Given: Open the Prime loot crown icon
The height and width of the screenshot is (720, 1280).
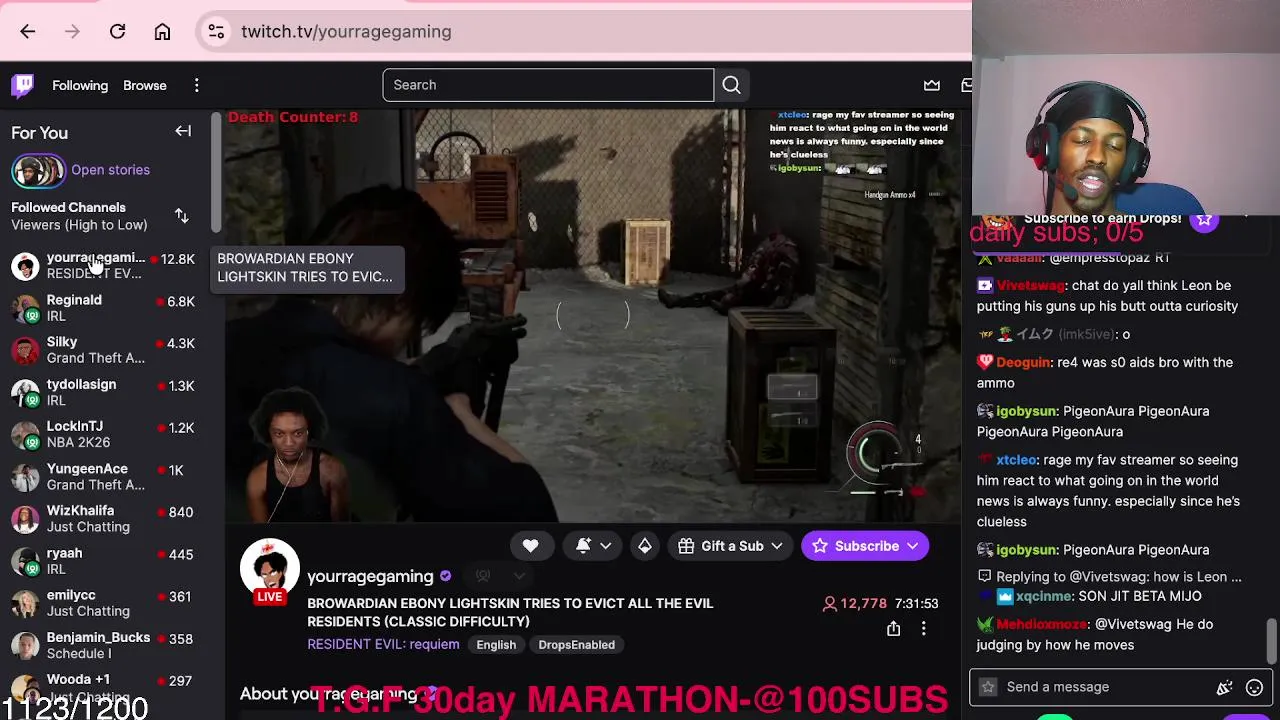Looking at the screenshot, I should [x=932, y=85].
